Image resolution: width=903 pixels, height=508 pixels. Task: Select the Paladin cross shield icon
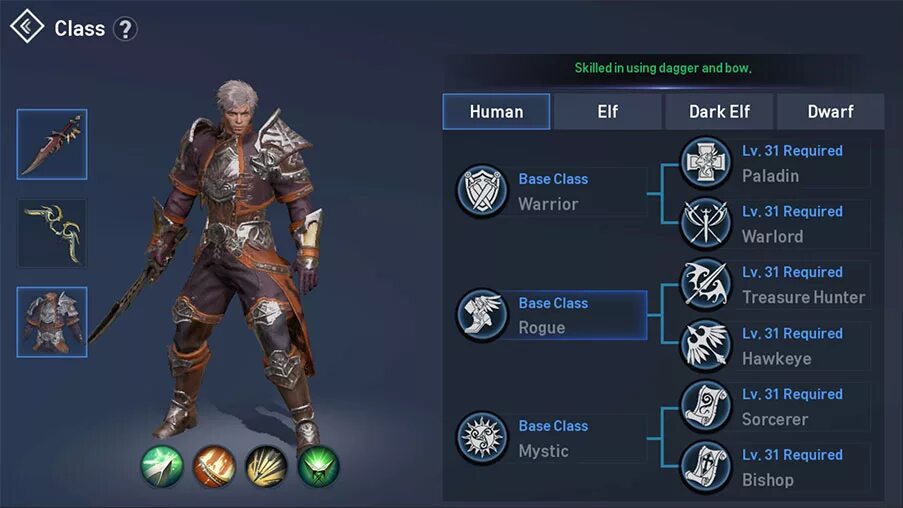pyautogui.click(x=705, y=162)
